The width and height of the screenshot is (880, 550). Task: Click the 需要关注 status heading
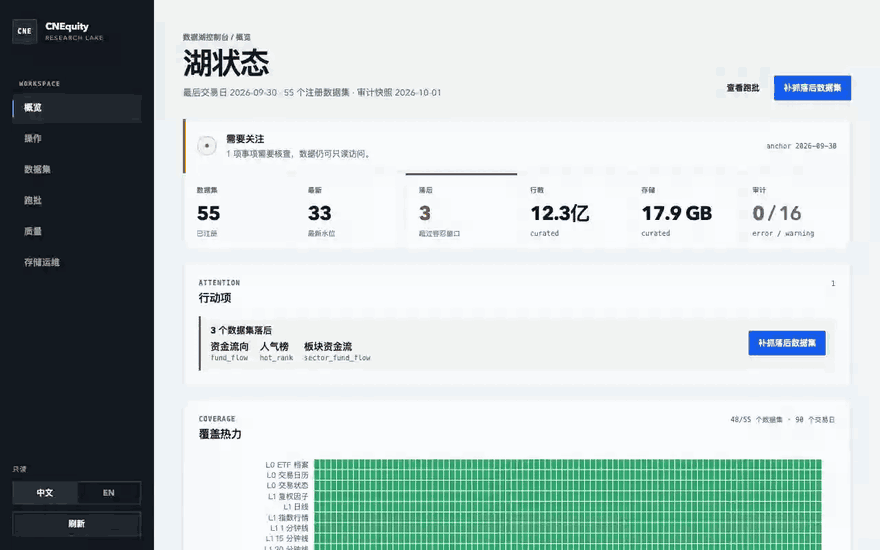click(245, 139)
